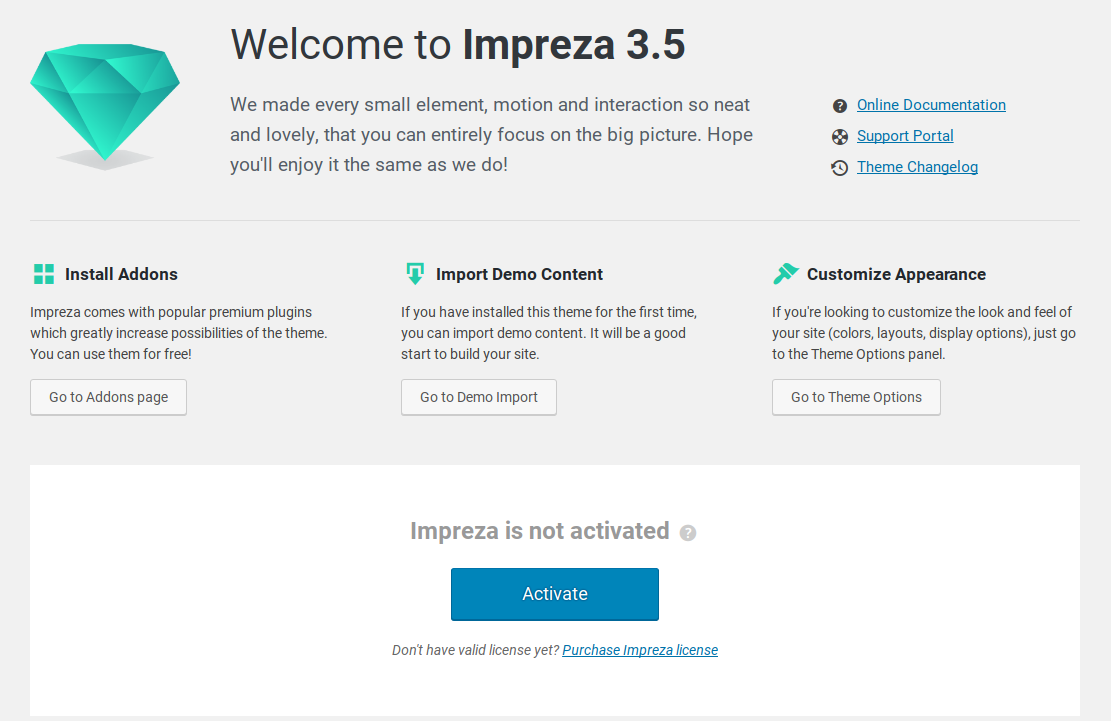Click the download shield icon for Import Demo Content
Screen dimensions: 1111x721
pyautogui.click(x=414, y=272)
